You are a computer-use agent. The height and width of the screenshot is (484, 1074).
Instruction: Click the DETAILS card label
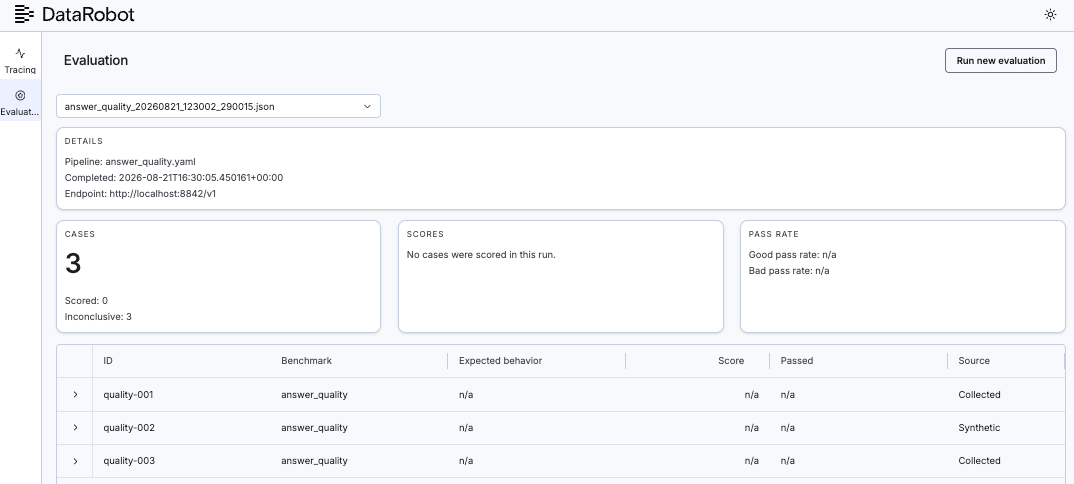tap(84, 141)
